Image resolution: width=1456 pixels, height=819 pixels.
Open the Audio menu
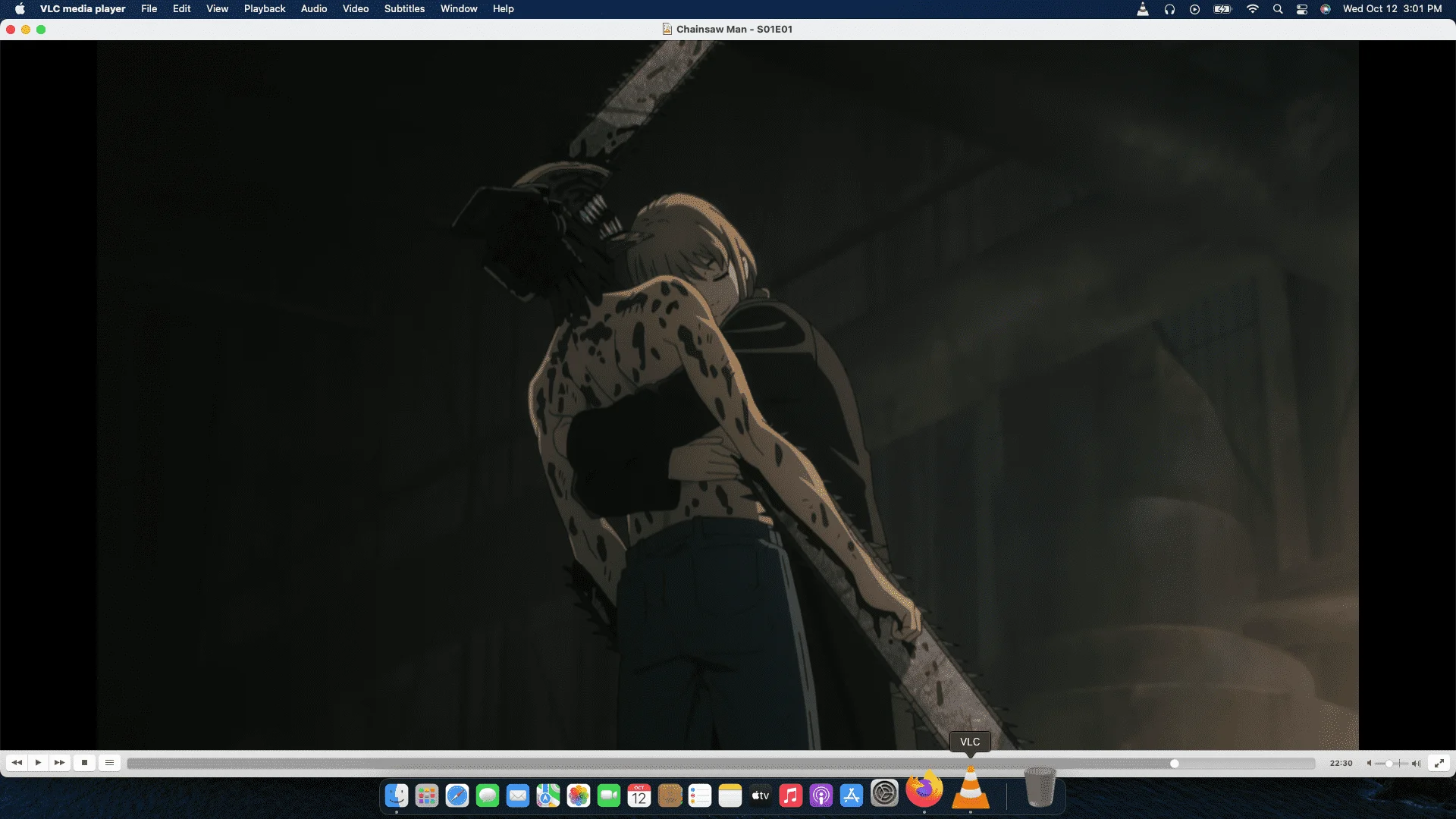314,9
